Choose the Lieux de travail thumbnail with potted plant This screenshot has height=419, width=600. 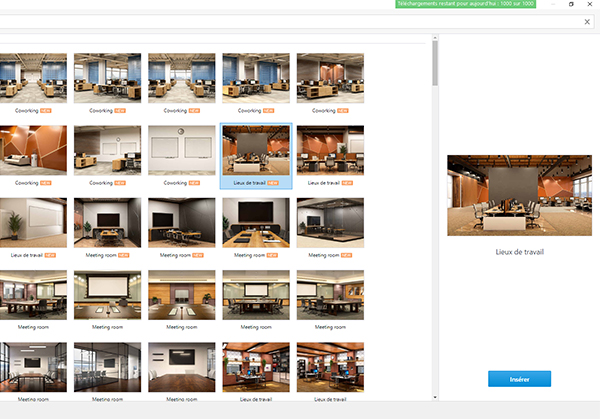tap(33, 223)
